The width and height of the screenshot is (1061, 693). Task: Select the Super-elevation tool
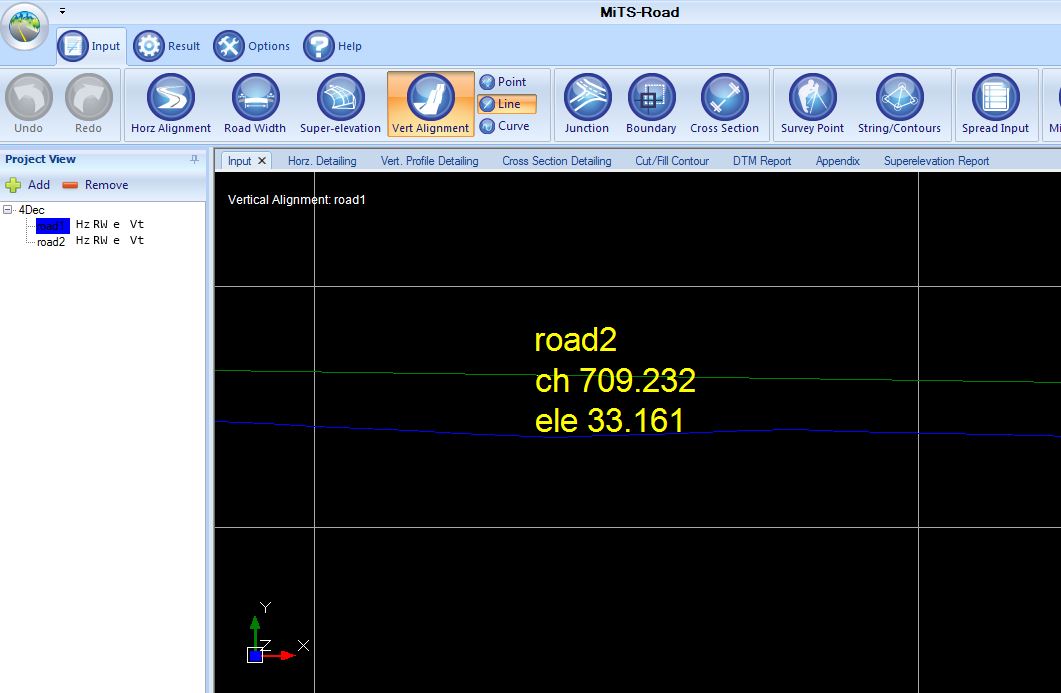click(340, 104)
